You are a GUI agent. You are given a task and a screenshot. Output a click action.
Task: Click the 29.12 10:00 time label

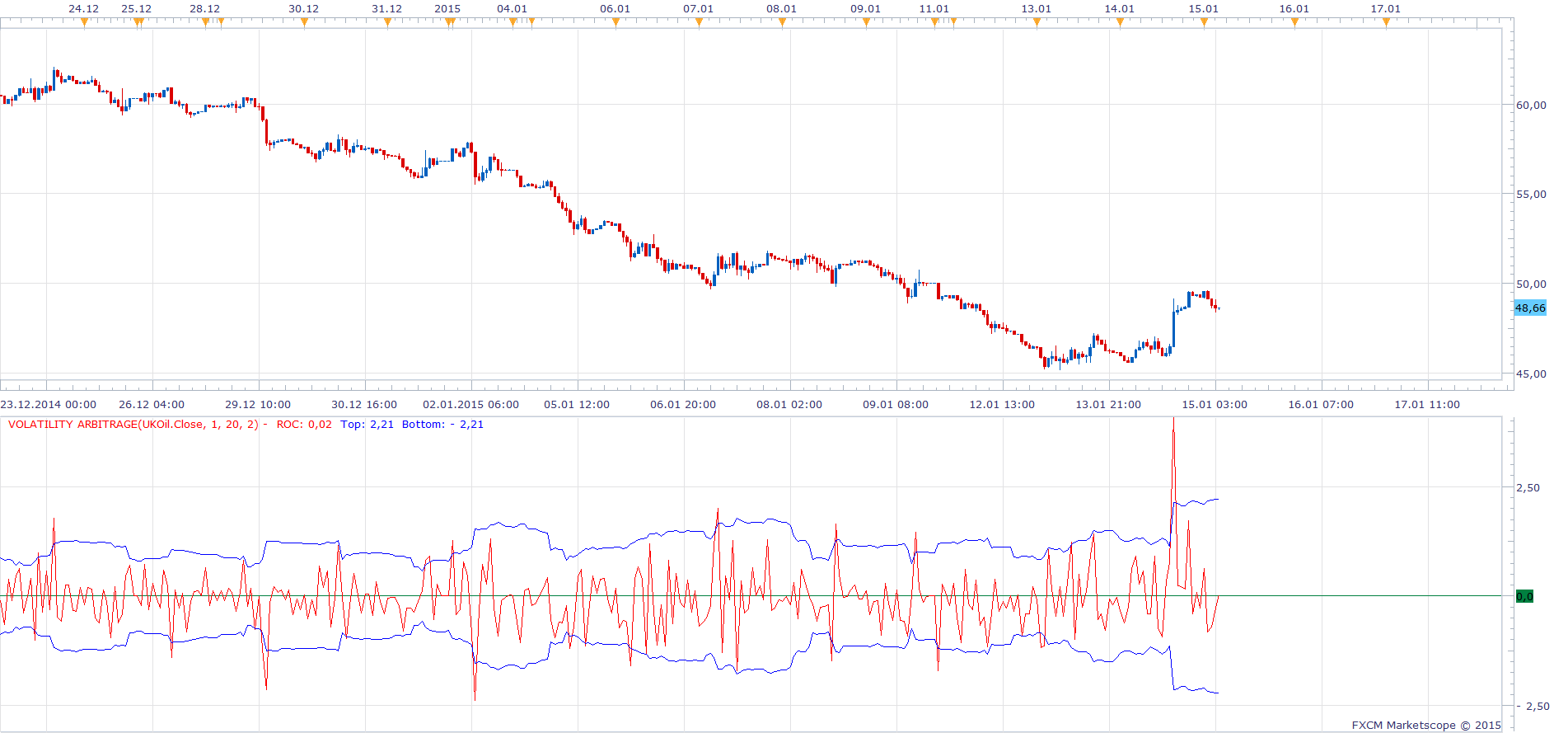click(258, 404)
